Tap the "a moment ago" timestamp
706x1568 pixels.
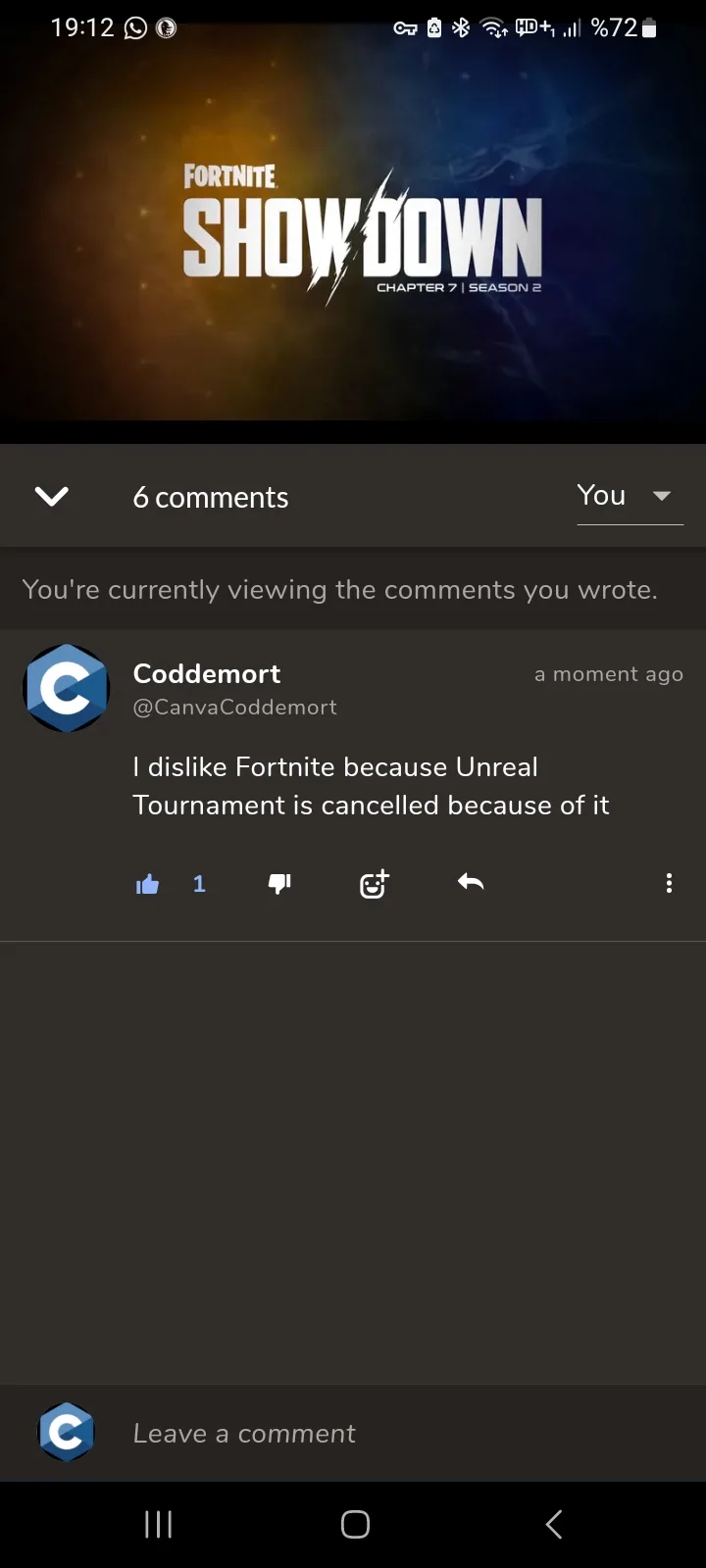tap(609, 674)
